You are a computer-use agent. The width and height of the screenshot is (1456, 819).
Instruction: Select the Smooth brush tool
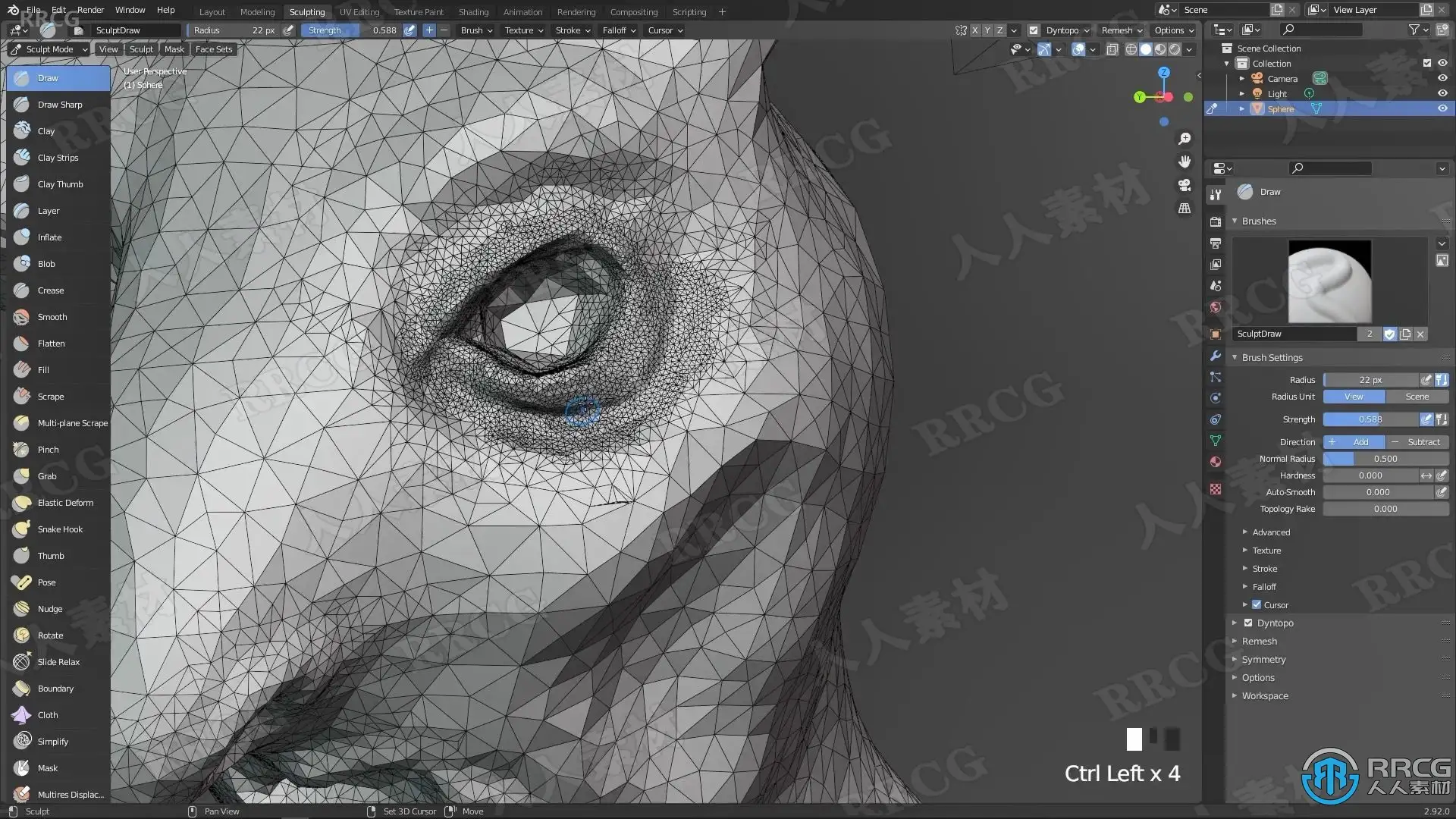[x=52, y=317]
